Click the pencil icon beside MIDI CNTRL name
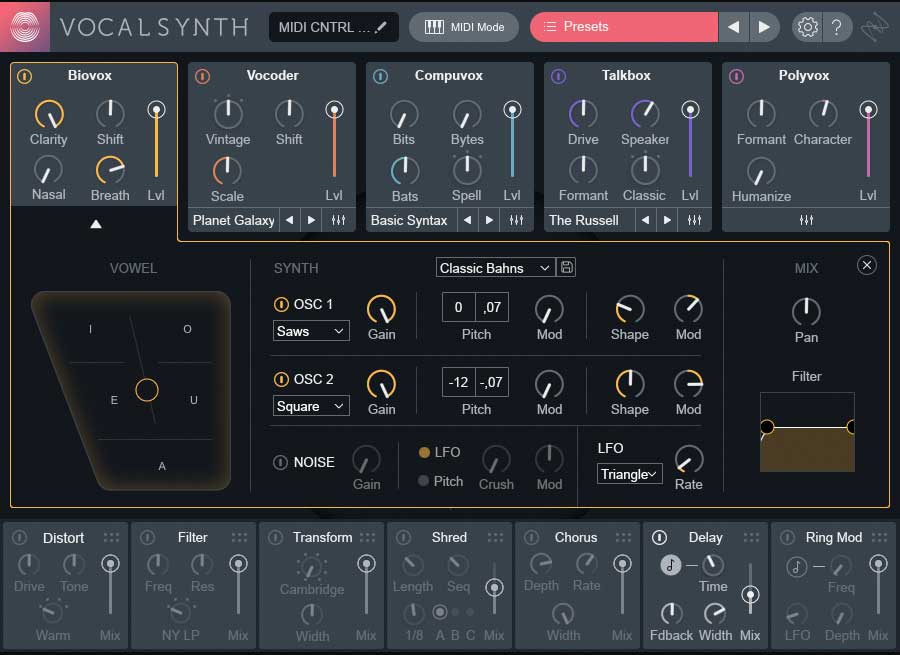Image resolution: width=900 pixels, height=655 pixels. (381, 27)
